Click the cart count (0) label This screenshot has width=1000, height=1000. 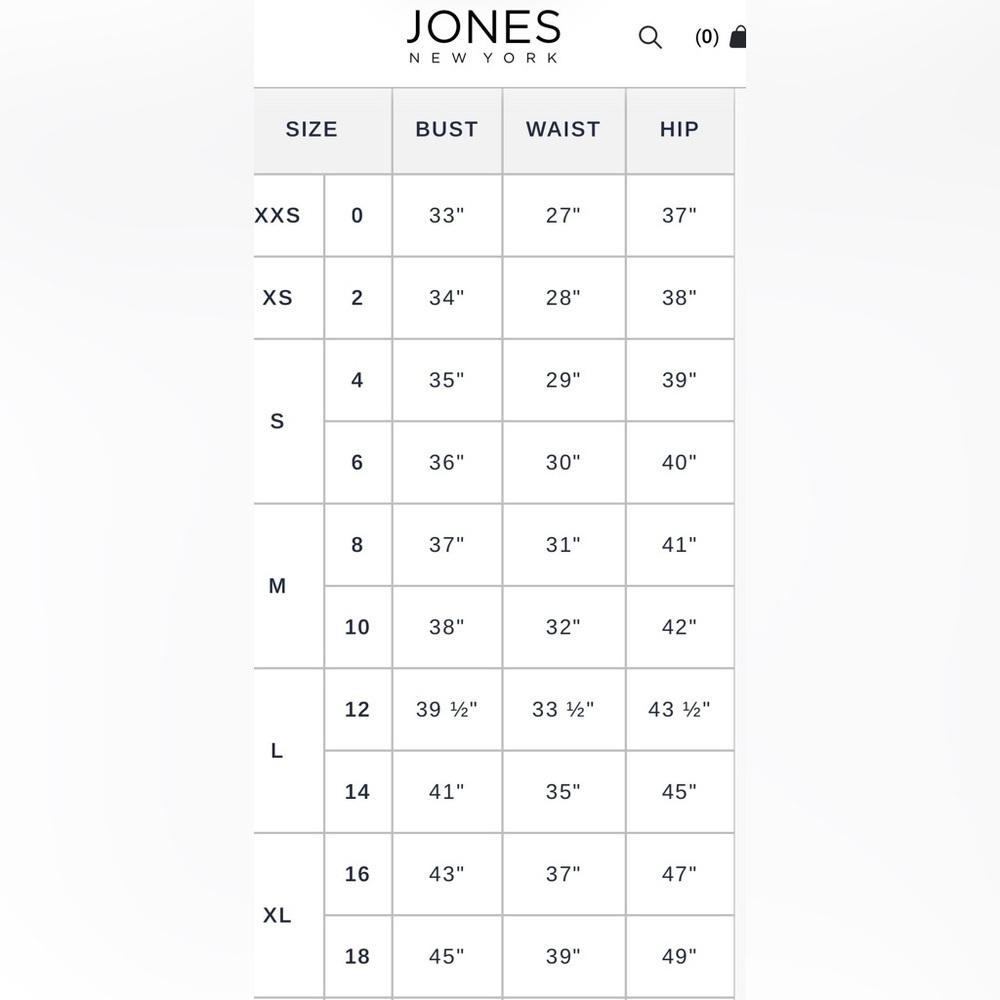coord(707,37)
